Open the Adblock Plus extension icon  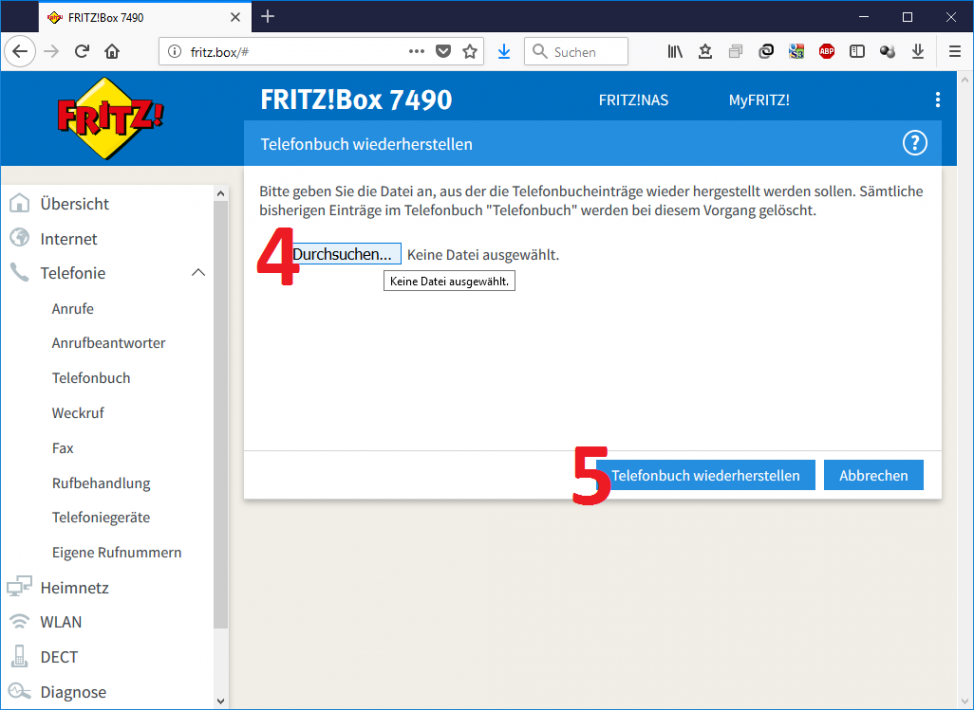coord(826,52)
